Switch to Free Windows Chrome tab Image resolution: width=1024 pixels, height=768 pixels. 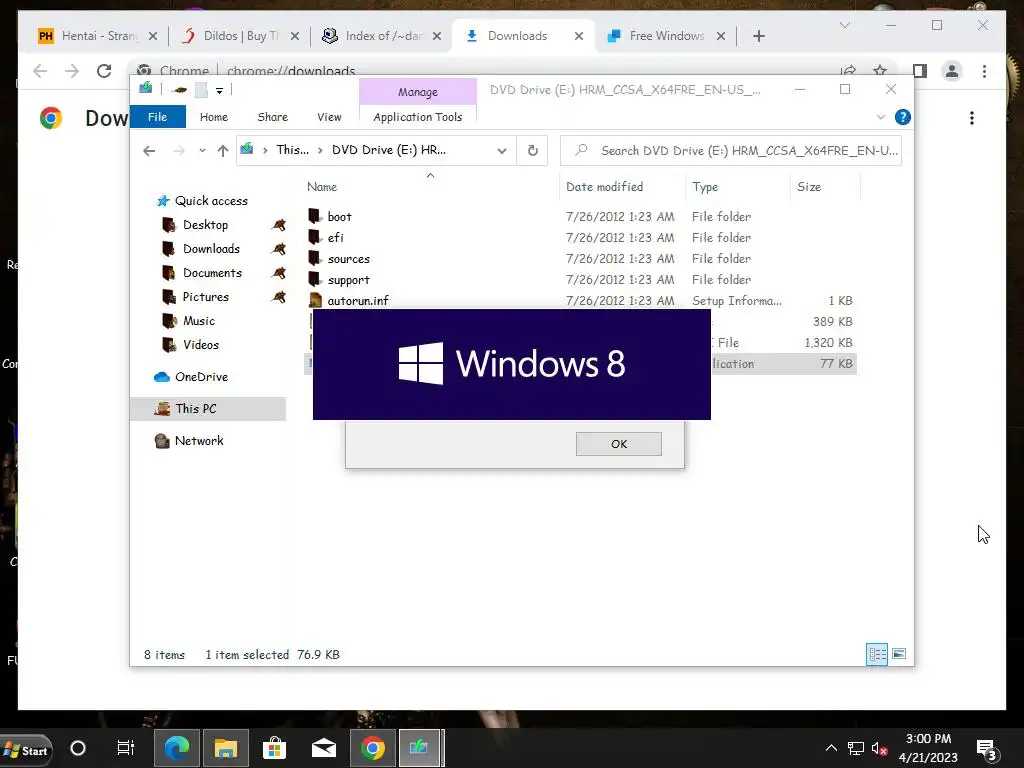coord(665,36)
